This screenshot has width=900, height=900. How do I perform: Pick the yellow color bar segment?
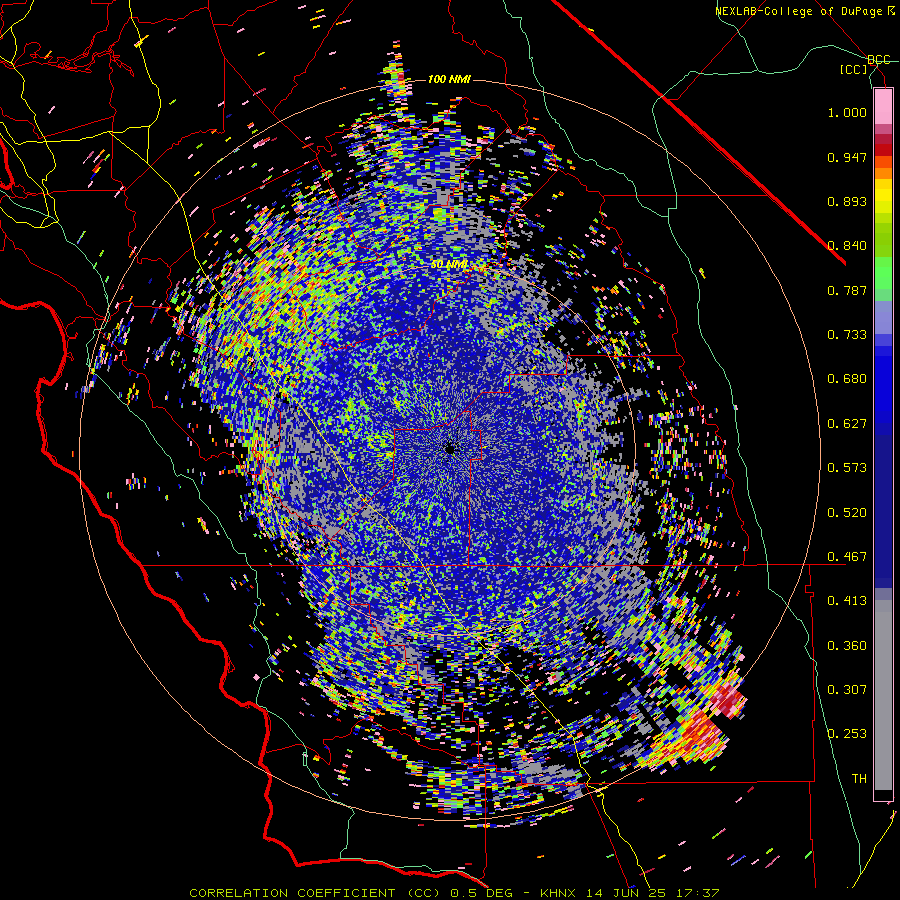click(x=883, y=196)
